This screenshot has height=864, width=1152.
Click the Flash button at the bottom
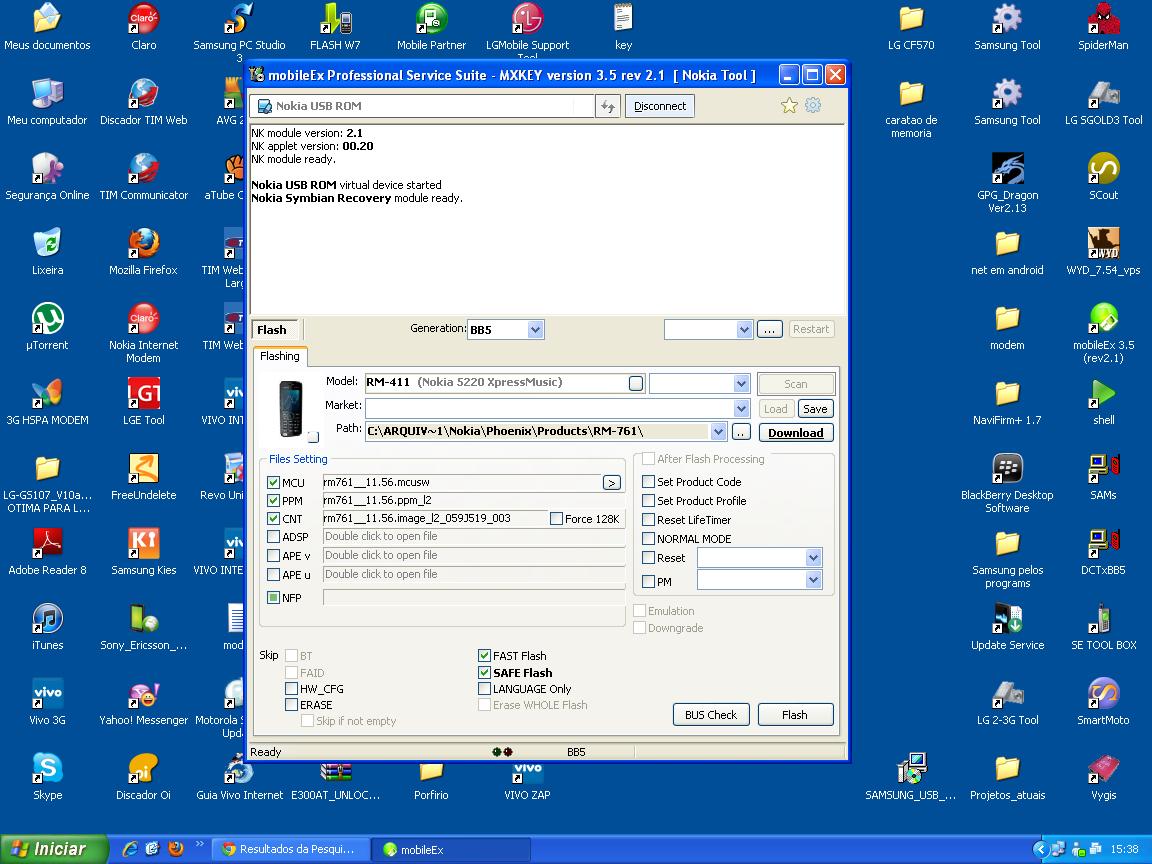(795, 715)
